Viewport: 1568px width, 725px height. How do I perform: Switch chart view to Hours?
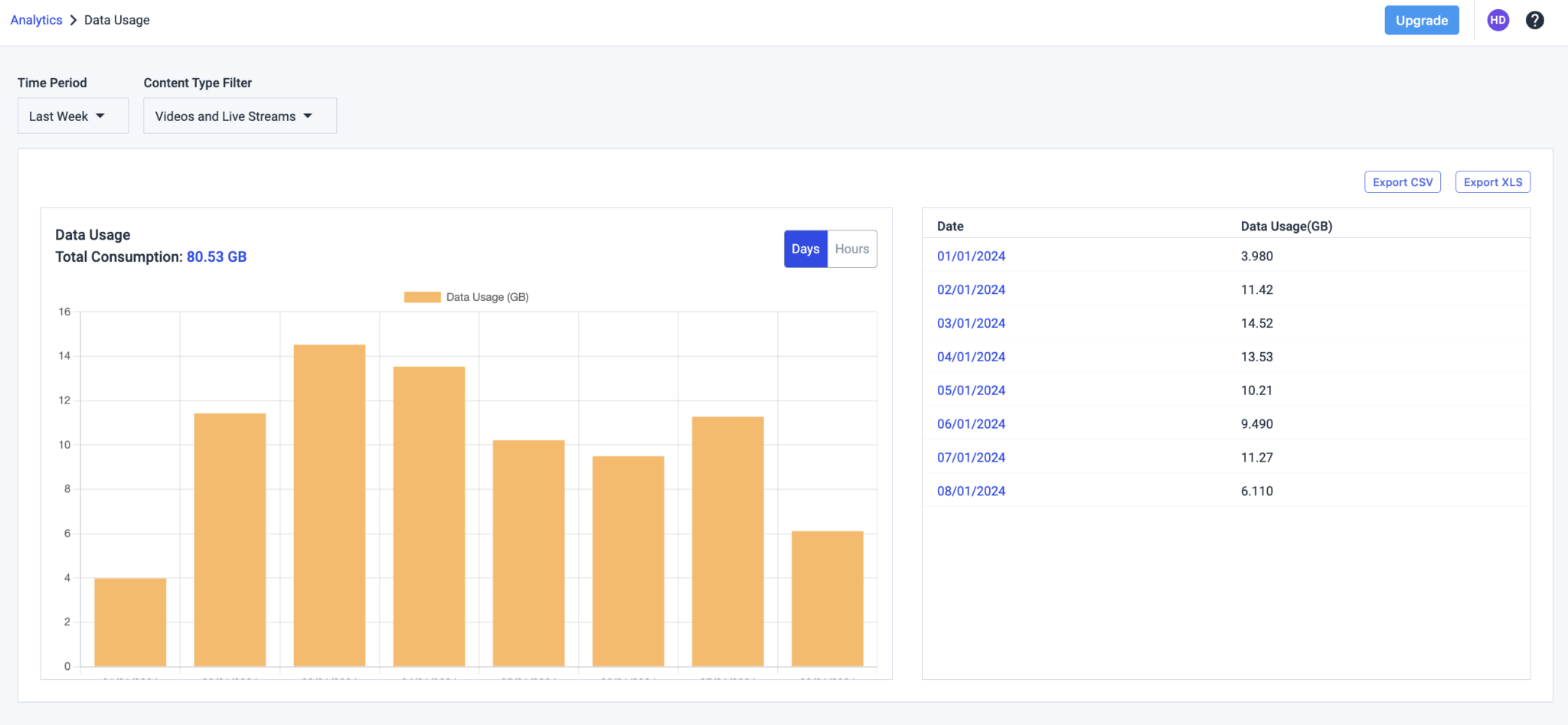click(852, 249)
